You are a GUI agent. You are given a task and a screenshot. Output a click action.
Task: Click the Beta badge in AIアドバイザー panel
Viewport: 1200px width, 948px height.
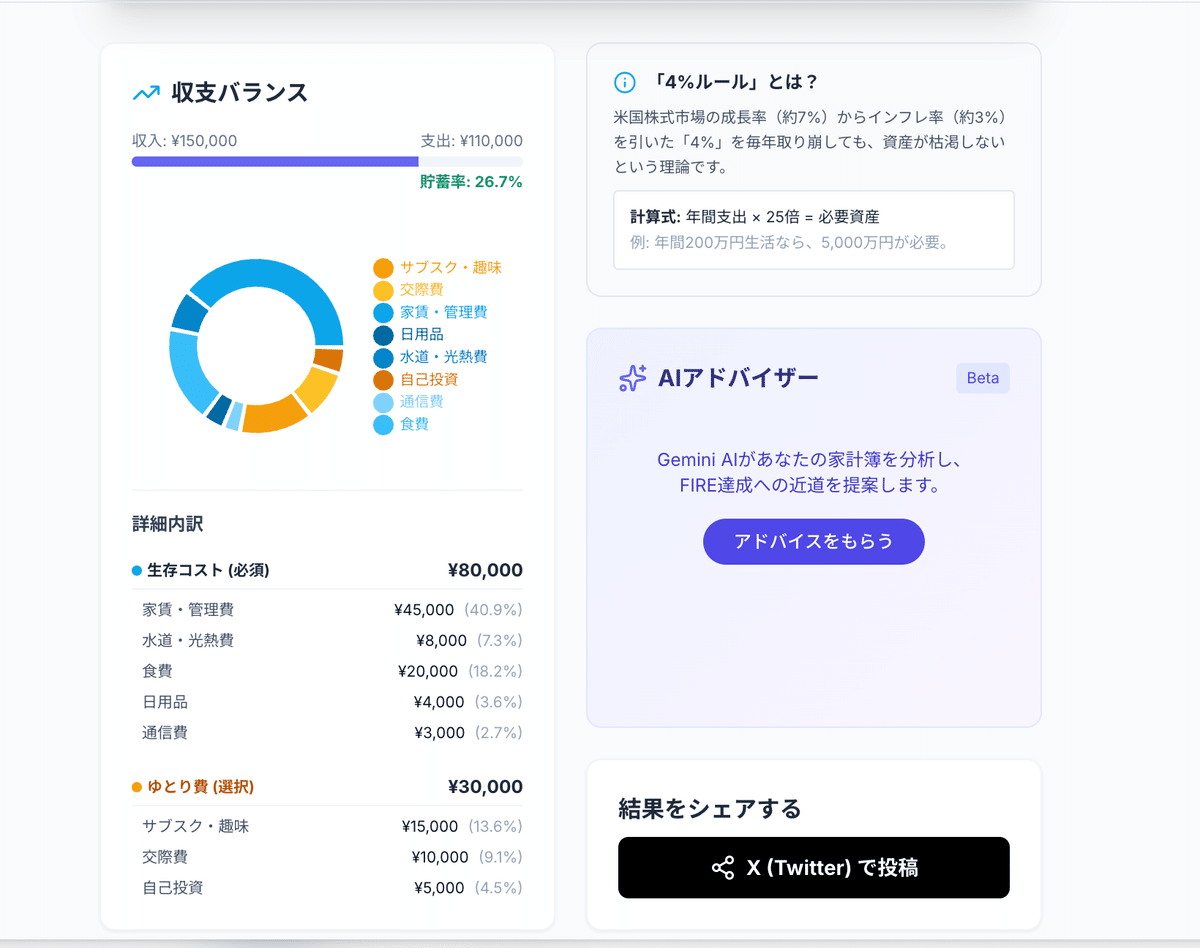click(x=982, y=378)
